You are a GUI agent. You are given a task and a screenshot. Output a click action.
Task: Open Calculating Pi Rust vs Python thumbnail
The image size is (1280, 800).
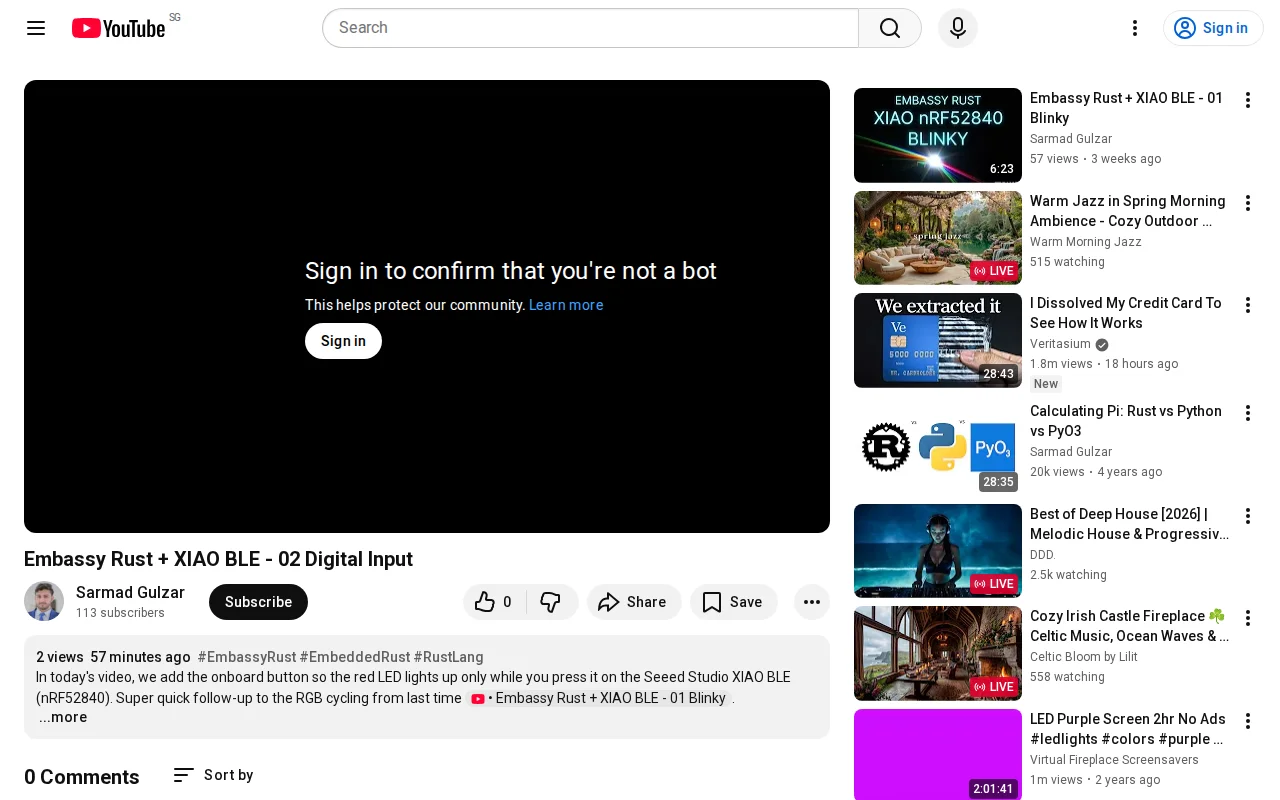coord(938,448)
